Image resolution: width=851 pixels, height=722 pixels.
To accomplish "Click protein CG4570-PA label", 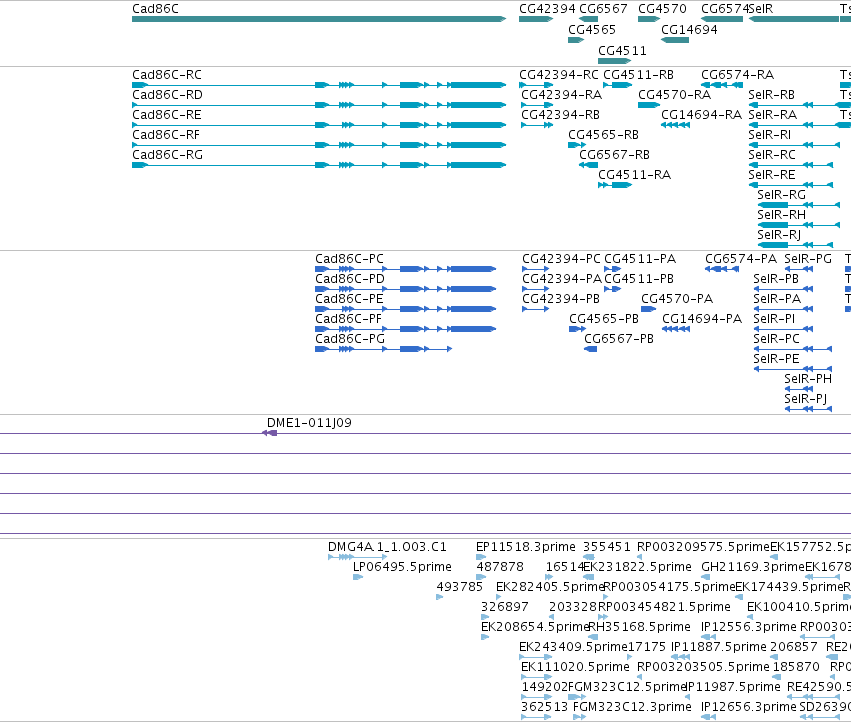I will [677, 299].
